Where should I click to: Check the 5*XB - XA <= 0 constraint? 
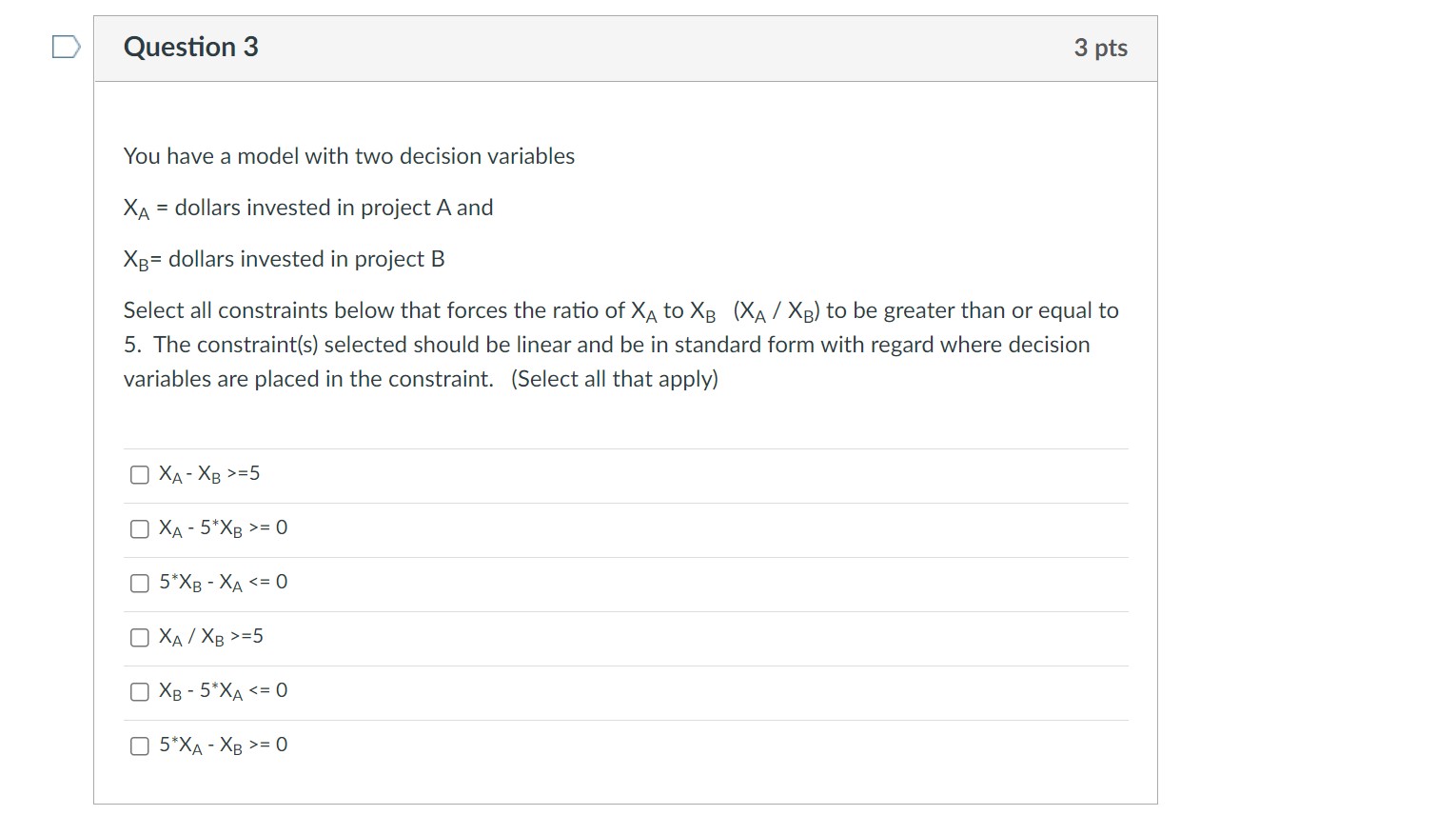139,582
